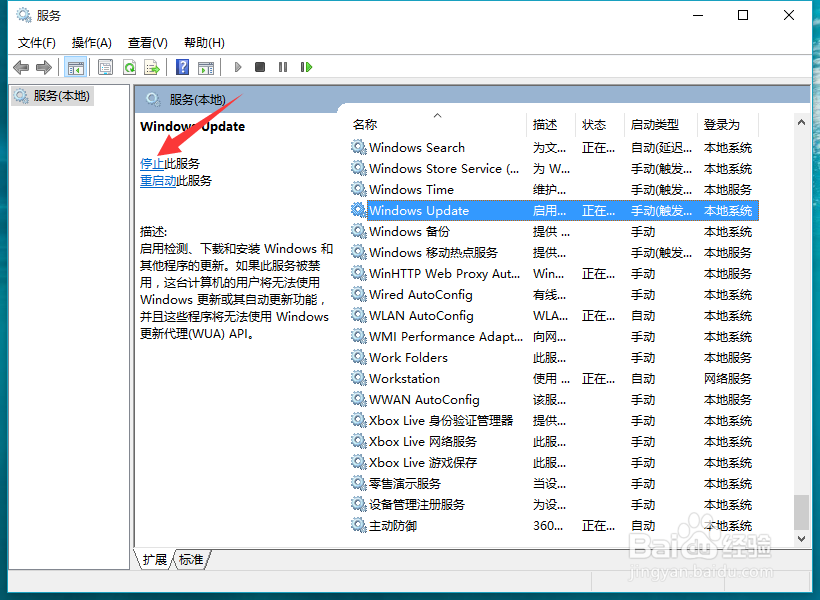
Task: Restart the service using the restart toolbar icon
Action: [x=306, y=67]
